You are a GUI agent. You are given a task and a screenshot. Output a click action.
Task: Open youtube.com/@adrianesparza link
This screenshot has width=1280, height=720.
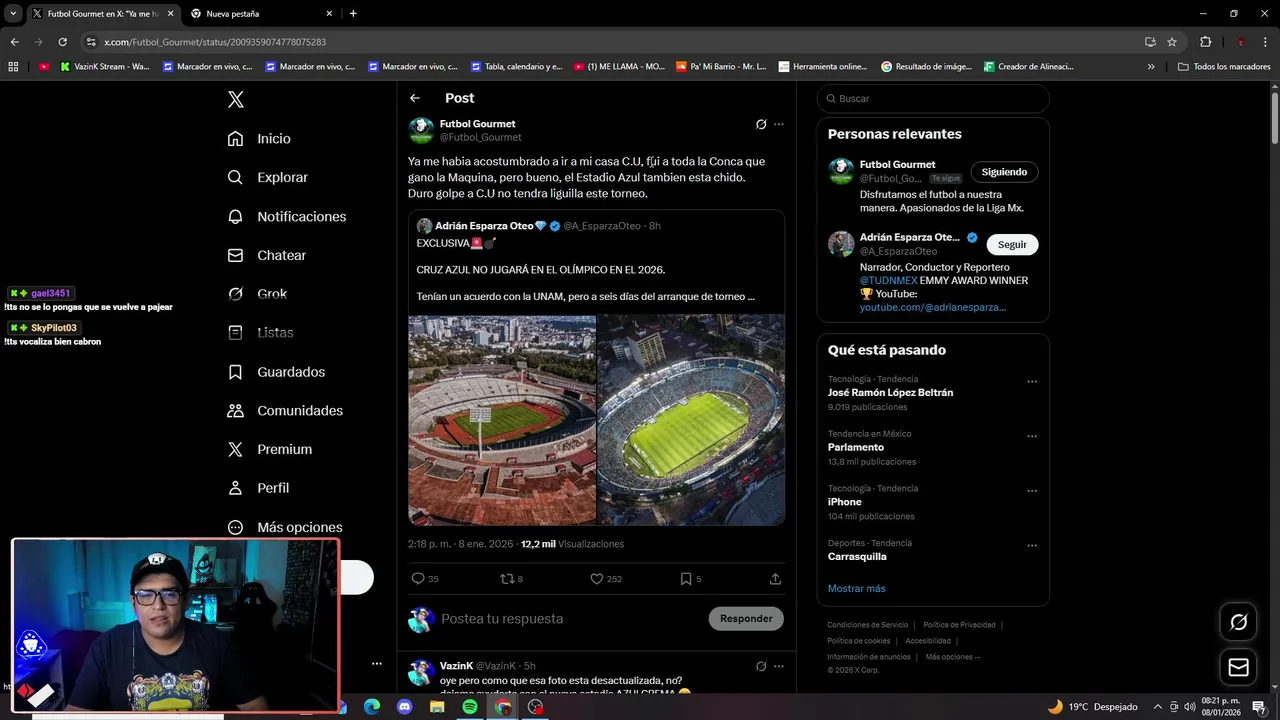[x=932, y=307]
